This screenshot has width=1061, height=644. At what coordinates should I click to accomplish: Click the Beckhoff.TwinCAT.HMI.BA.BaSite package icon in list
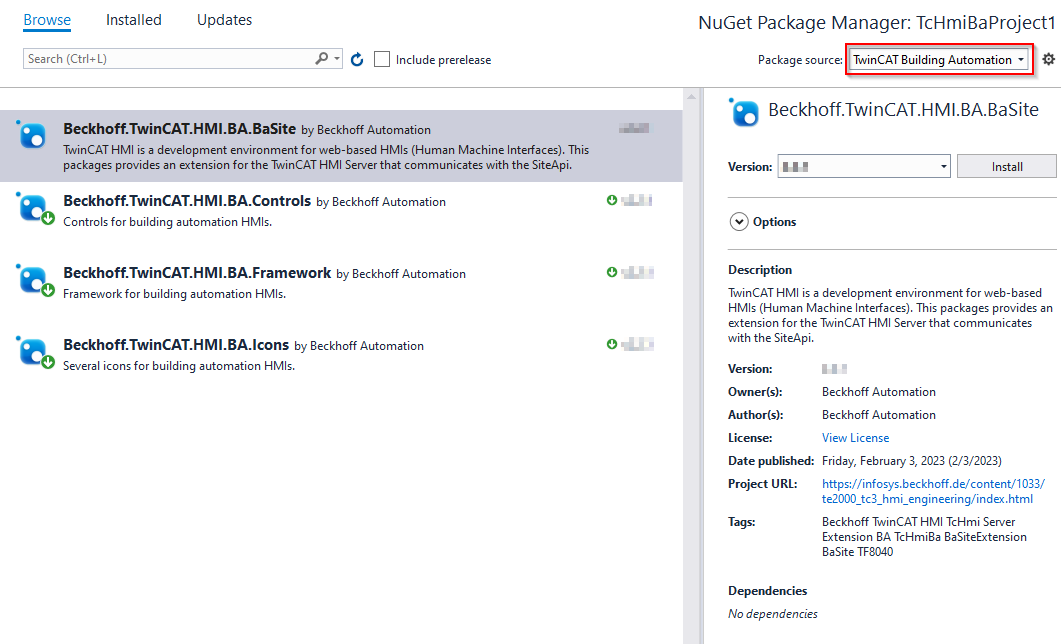coord(31,135)
